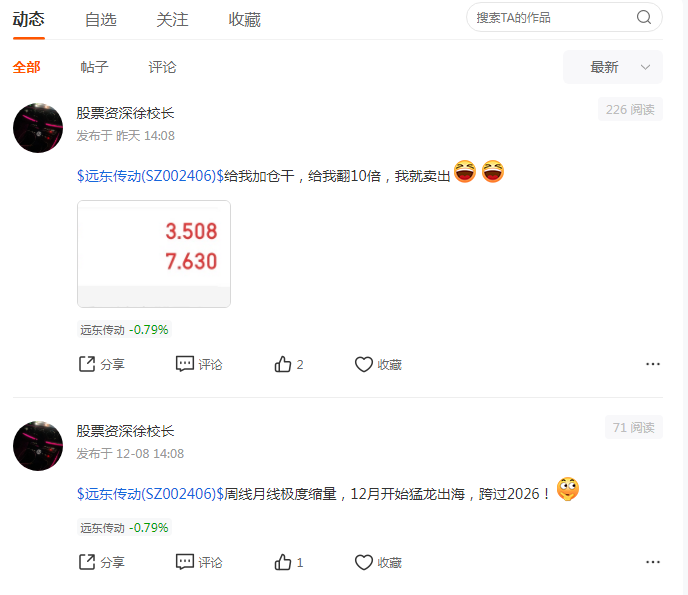
Task: Click the search magnifier icon
Action: [644, 17]
